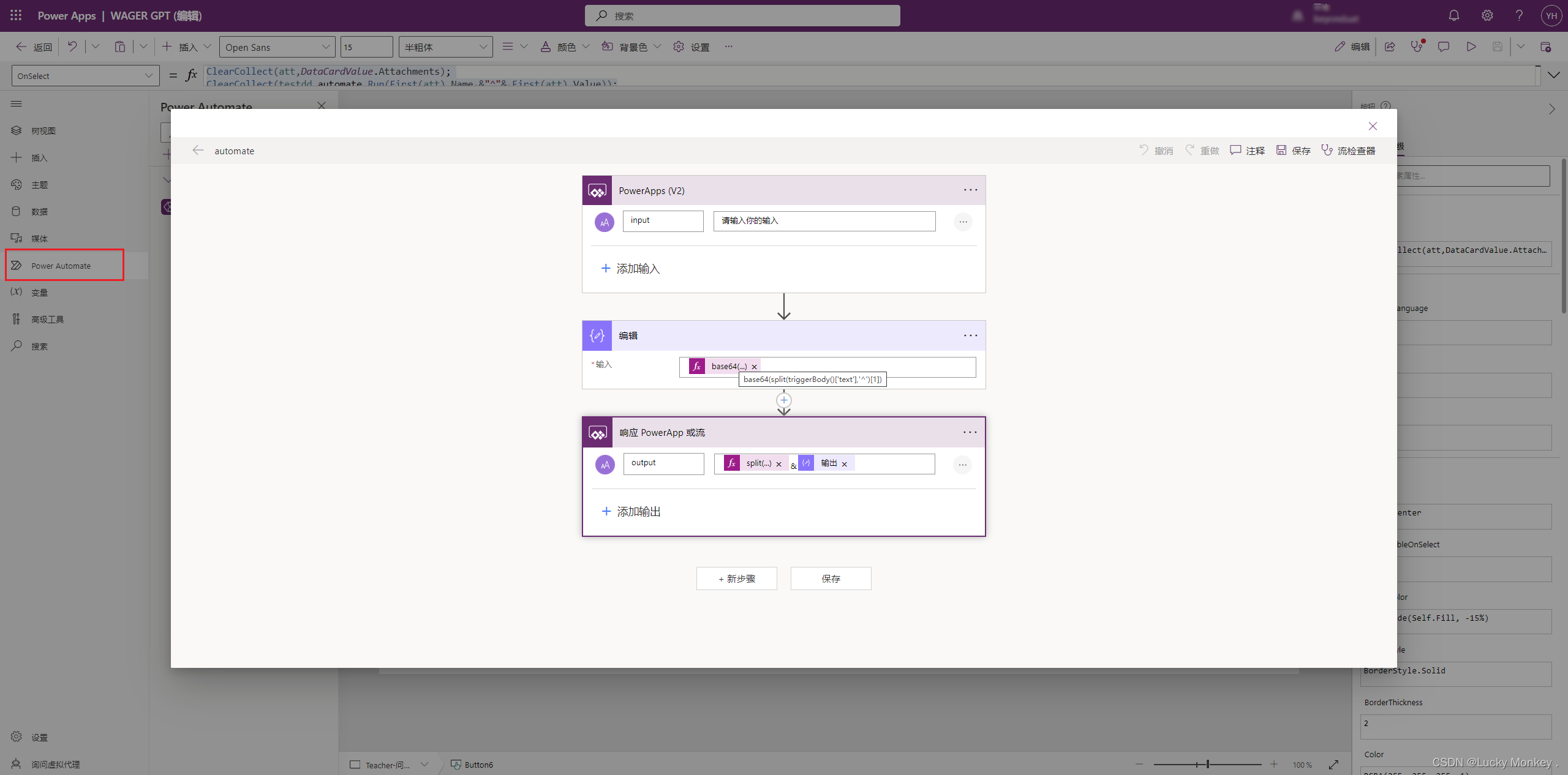Open the help question mark icon
The height and width of the screenshot is (775, 1568).
pos(1519,15)
